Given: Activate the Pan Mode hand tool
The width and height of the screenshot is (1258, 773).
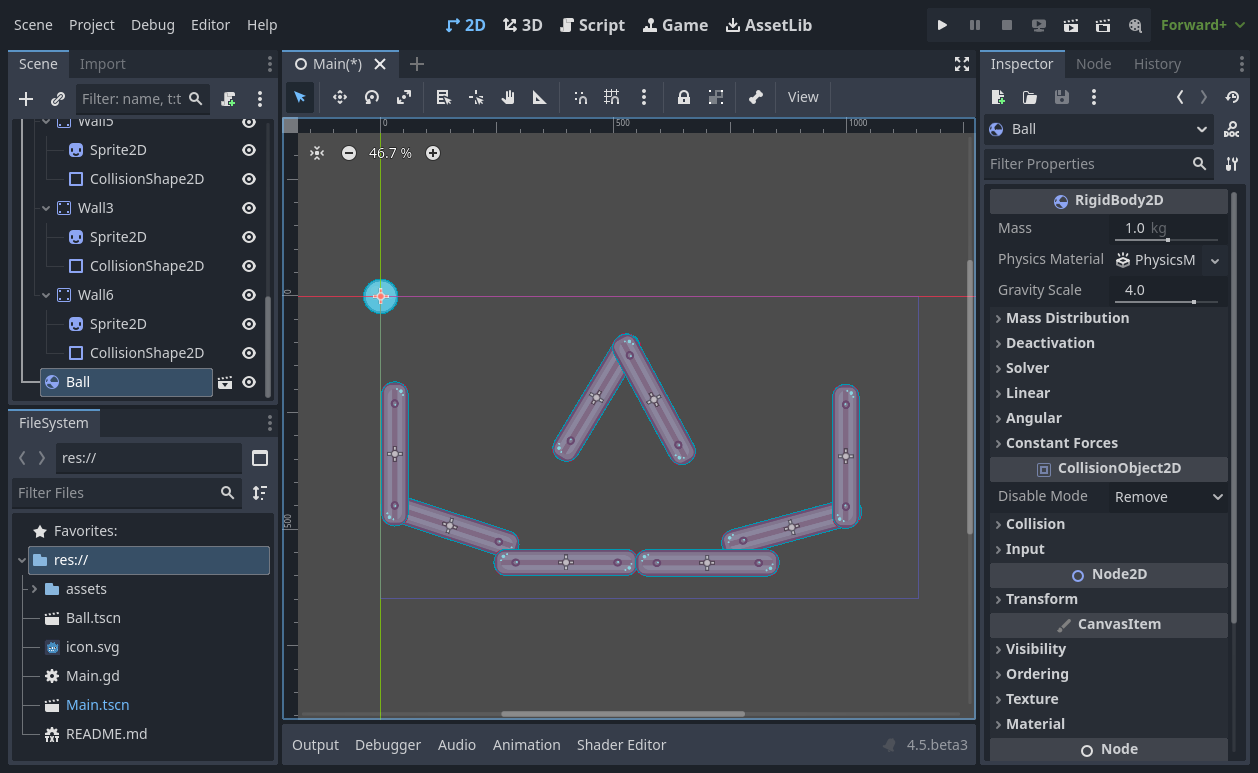Looking at the screenshot, I should 508,97.
